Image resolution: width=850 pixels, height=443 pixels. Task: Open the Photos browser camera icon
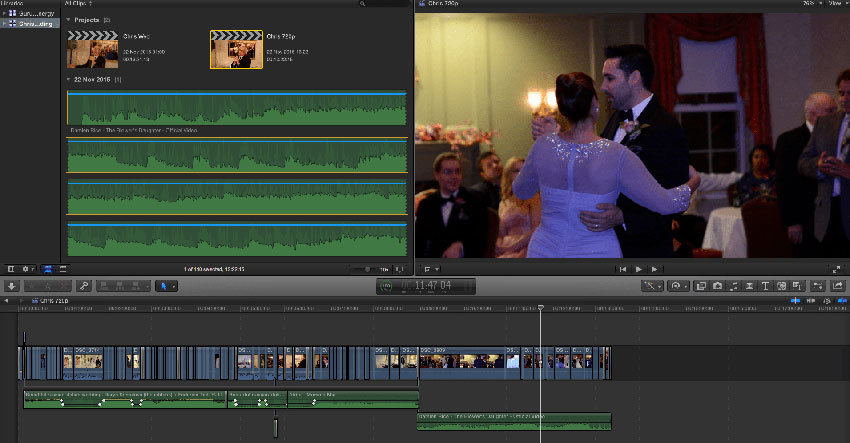[x=717, y=286]
